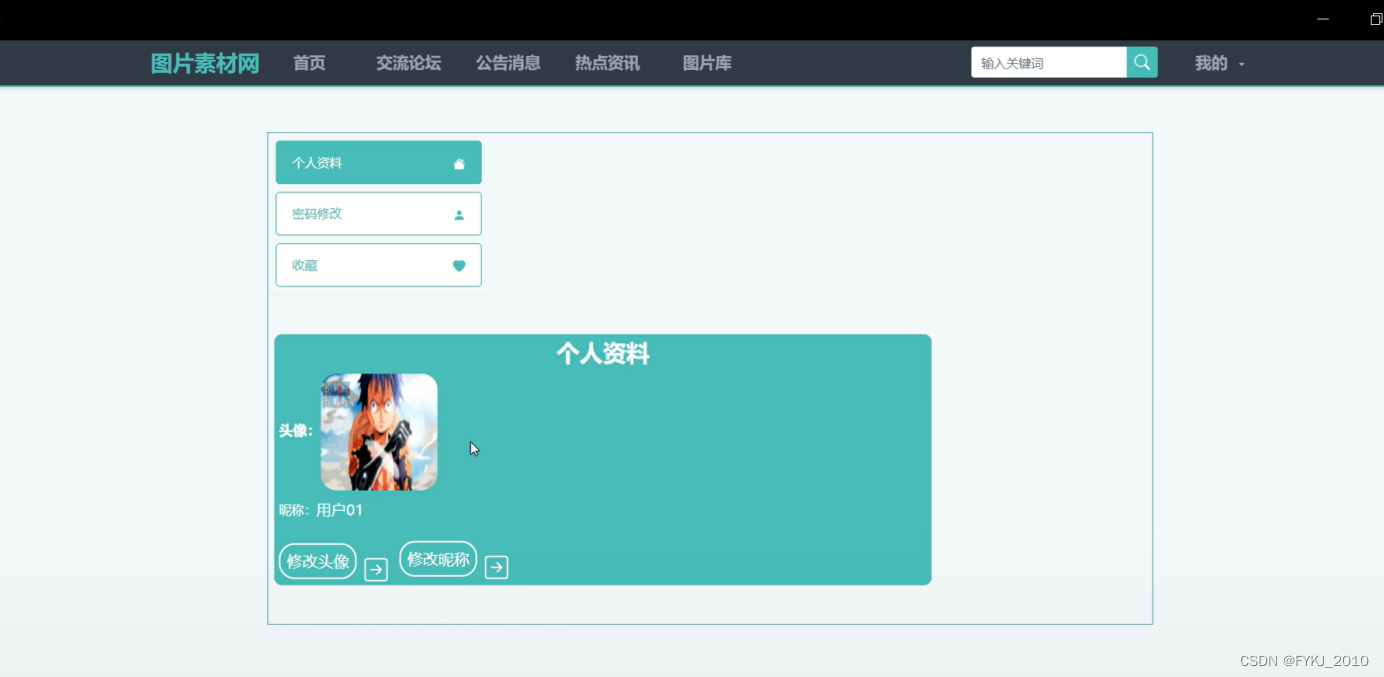Select the 密码修改 sidebar tab
The image size is (1384, 677).
pos(378,214)
